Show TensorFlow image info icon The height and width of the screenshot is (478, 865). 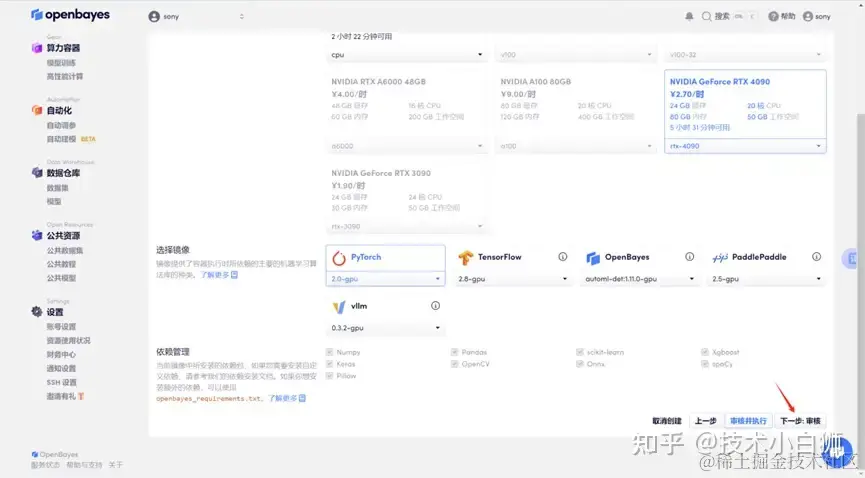coord(563,257)
